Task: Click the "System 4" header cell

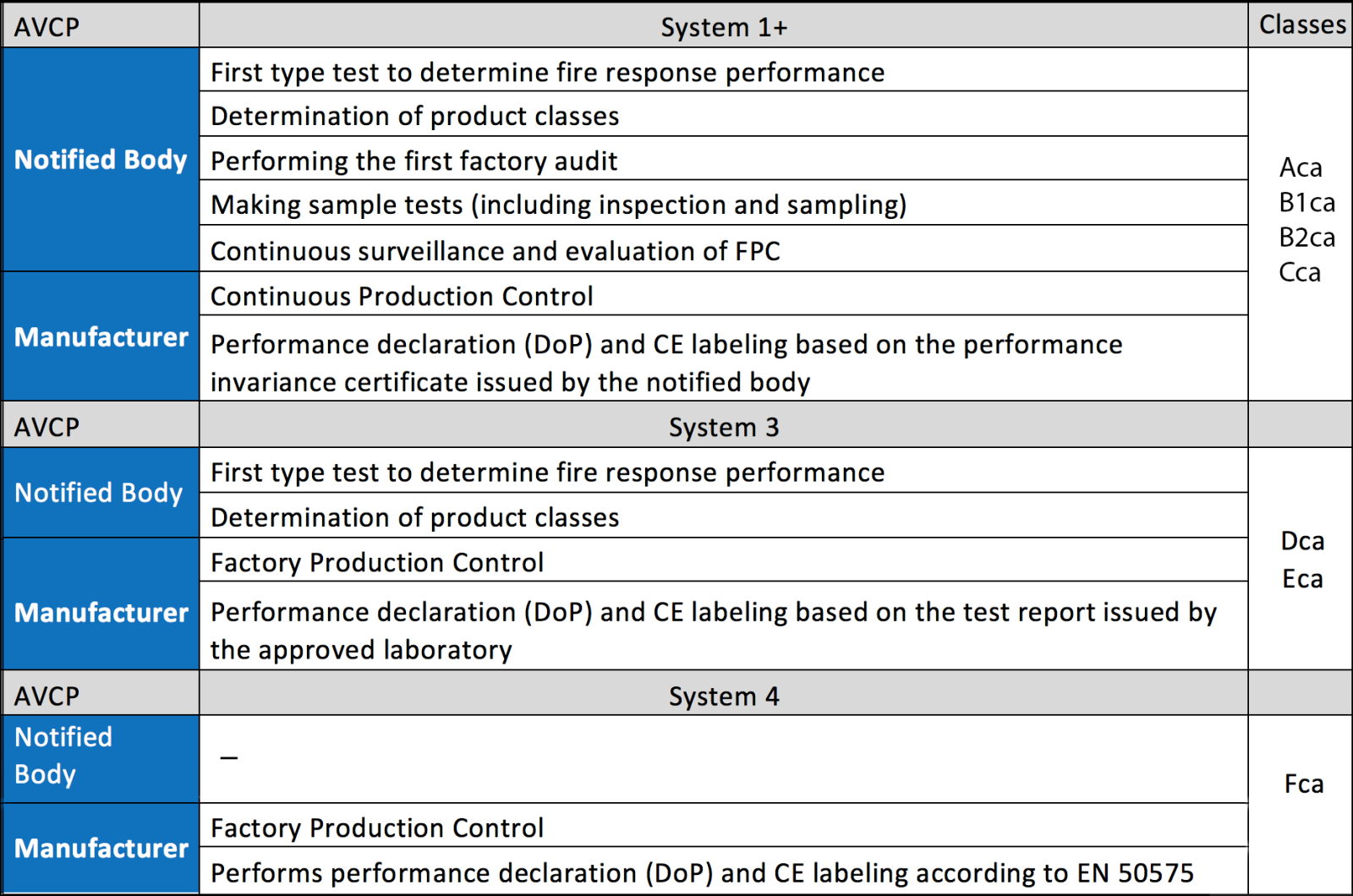Action: tap(724, 697)
